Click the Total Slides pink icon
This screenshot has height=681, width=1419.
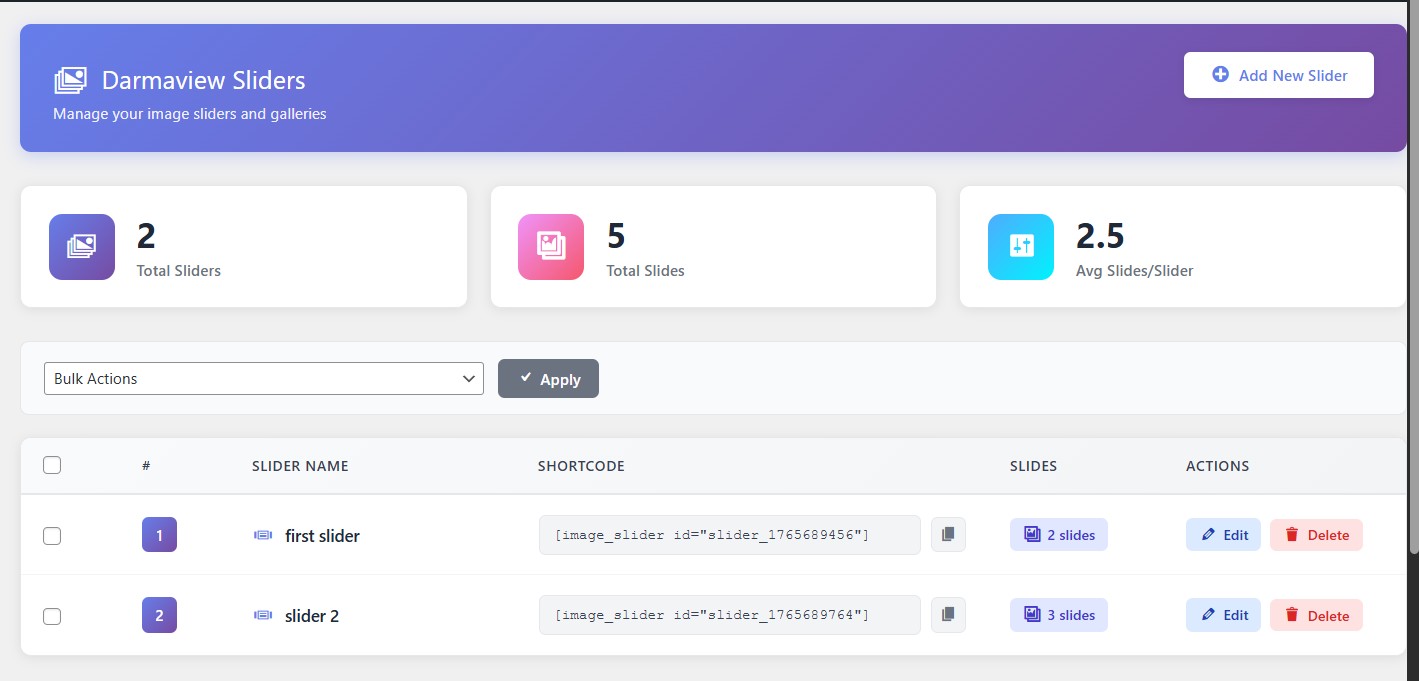[551, 247]
